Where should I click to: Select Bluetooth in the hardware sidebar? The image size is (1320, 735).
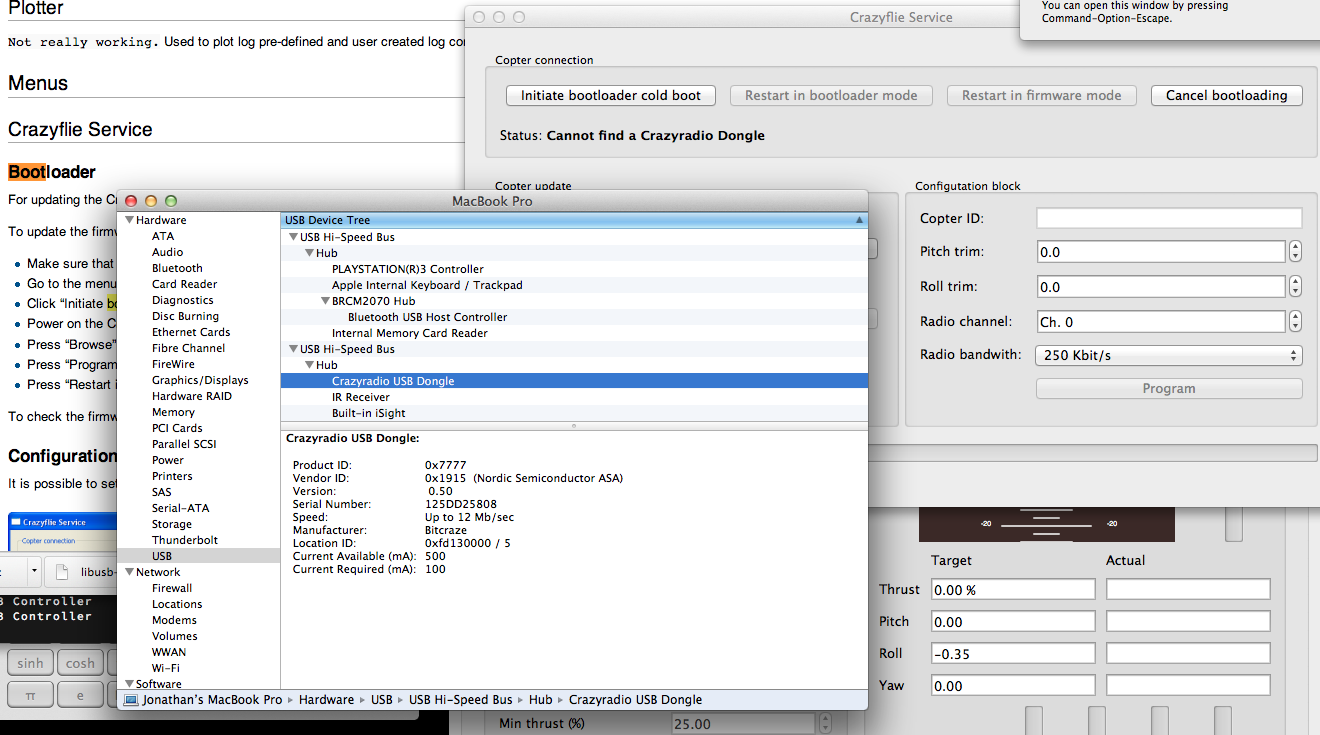(177, 268)
